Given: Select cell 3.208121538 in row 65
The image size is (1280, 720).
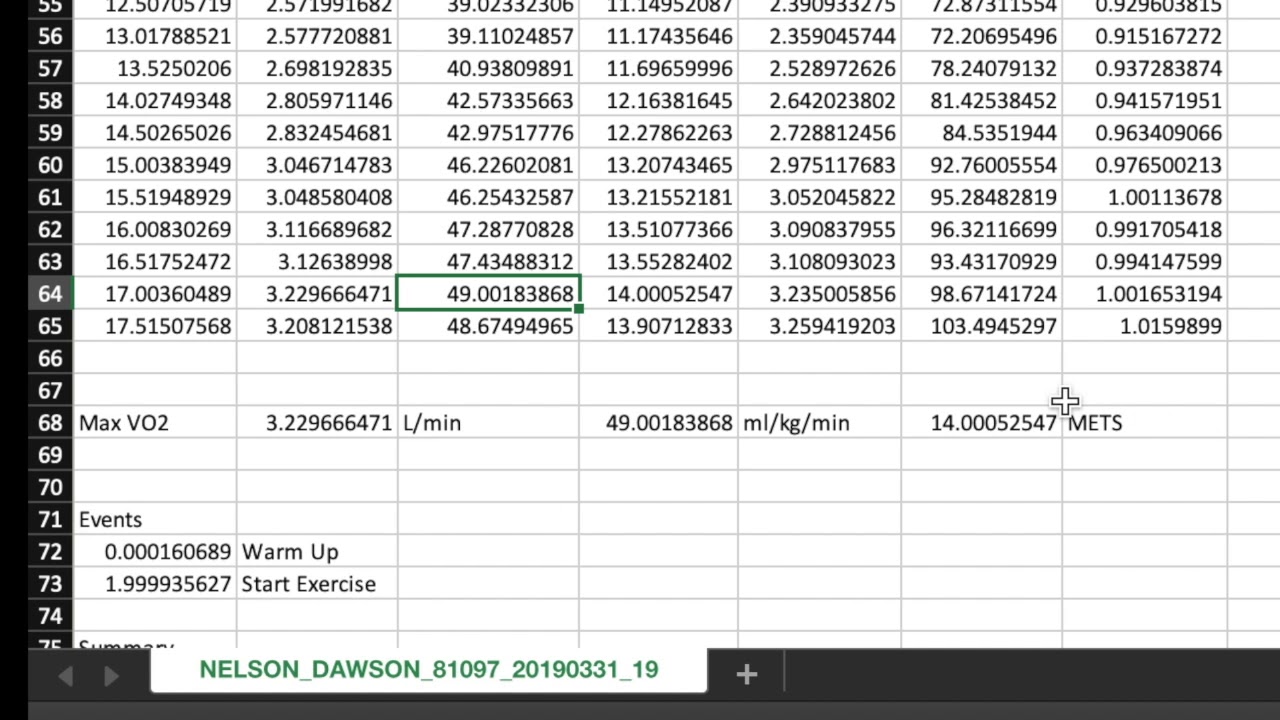Looking at the screenshot, I should tap(317, 326).
